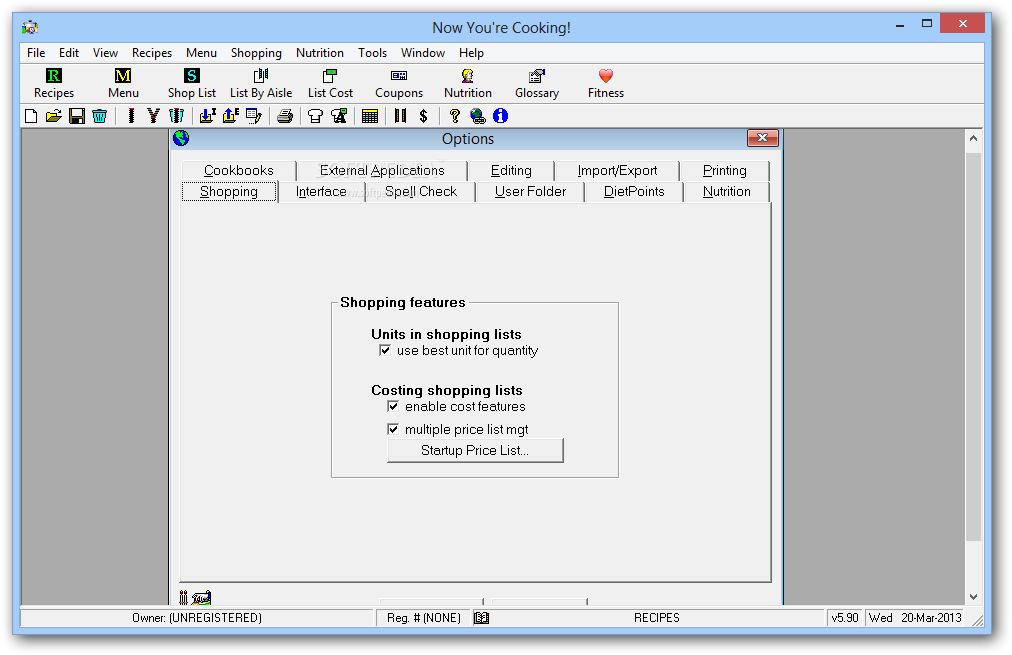Click the two standing books icon

pos(400,116)
